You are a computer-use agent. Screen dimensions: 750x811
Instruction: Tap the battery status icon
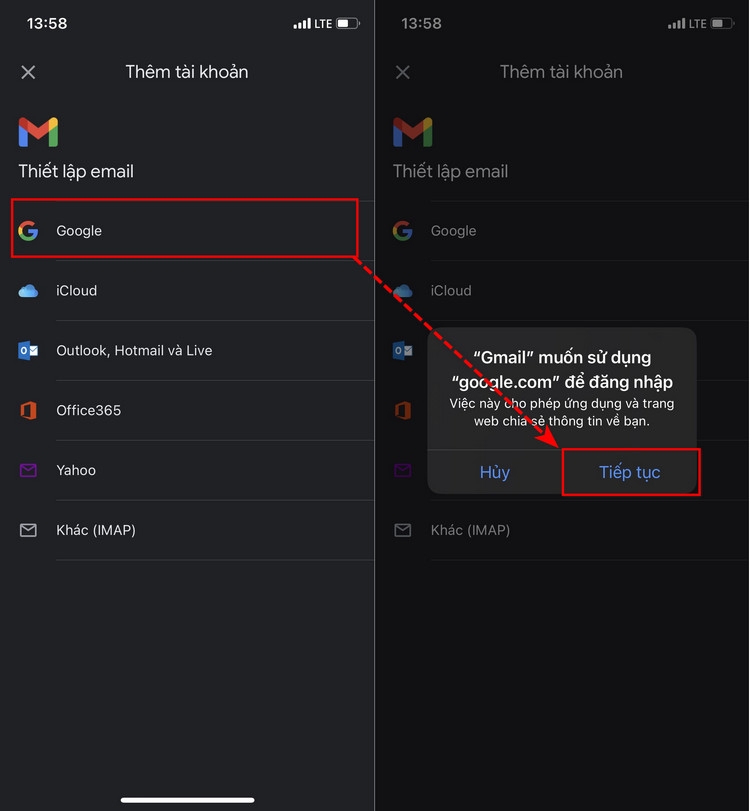(348, 22)
